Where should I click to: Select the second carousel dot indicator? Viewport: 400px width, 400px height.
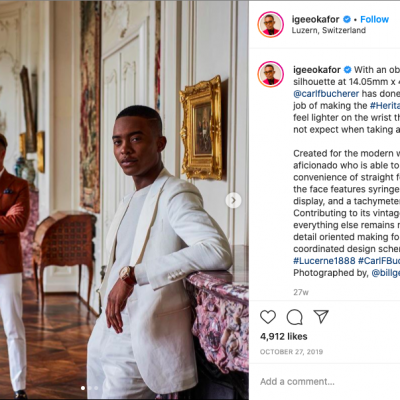click(89, 388)
